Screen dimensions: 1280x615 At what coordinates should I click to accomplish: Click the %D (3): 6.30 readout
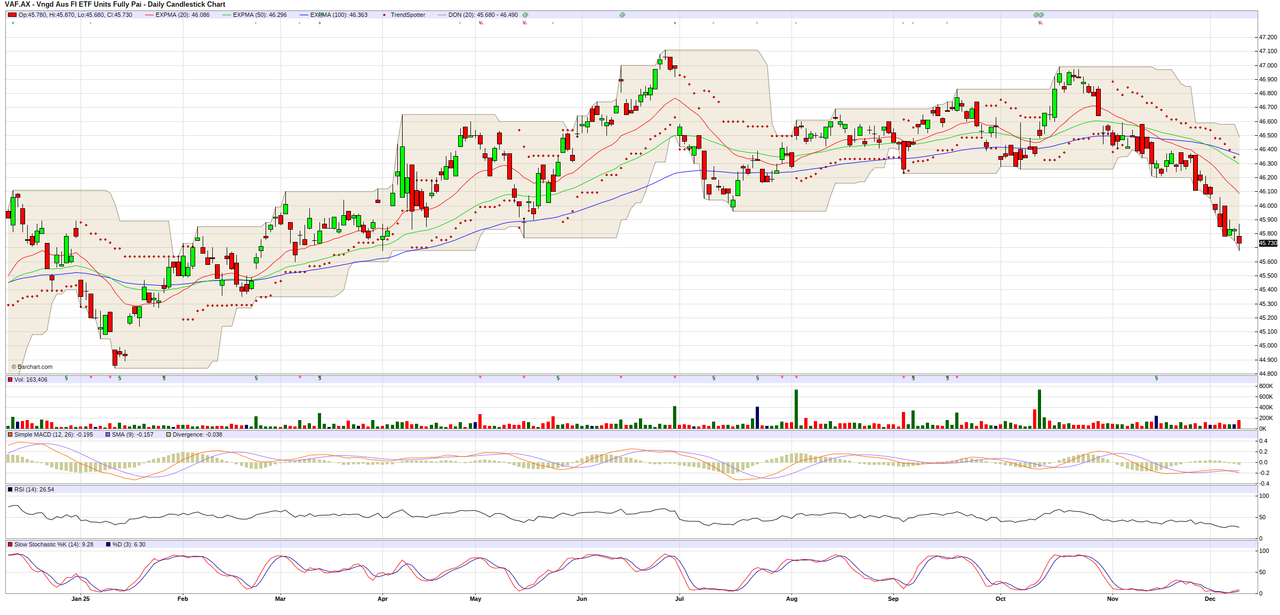130,545
